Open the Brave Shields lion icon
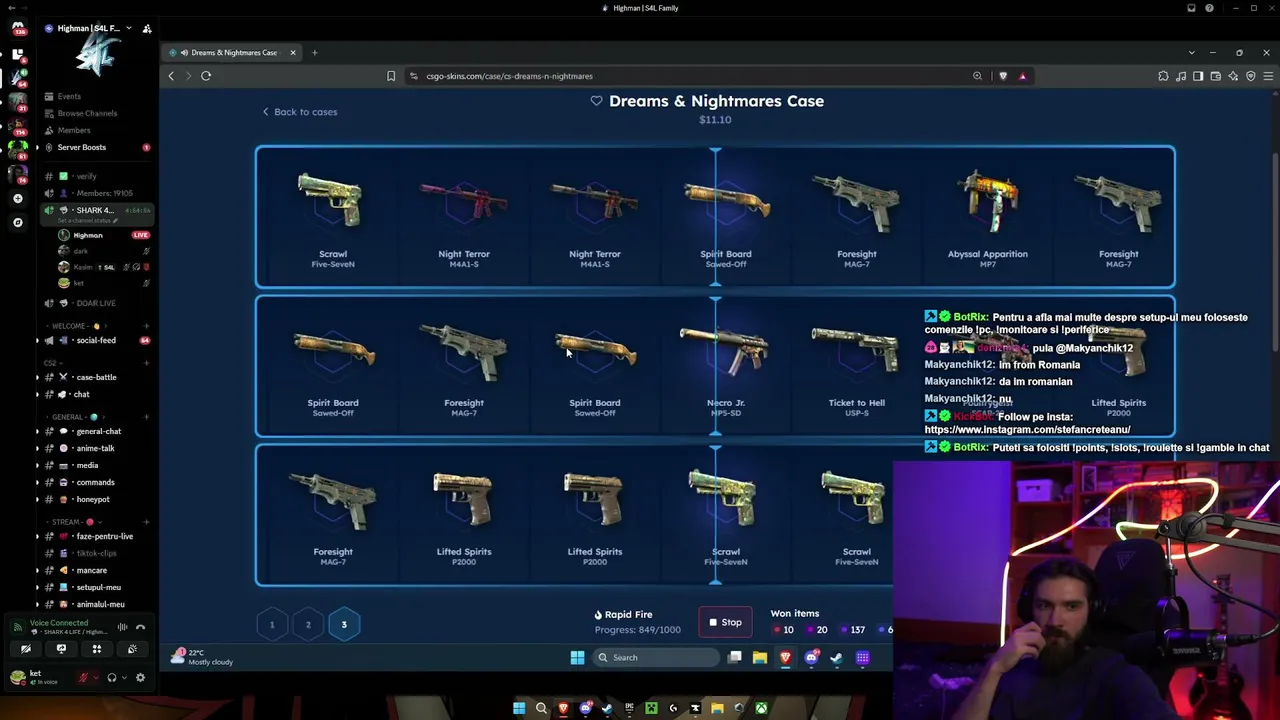 1003,76
